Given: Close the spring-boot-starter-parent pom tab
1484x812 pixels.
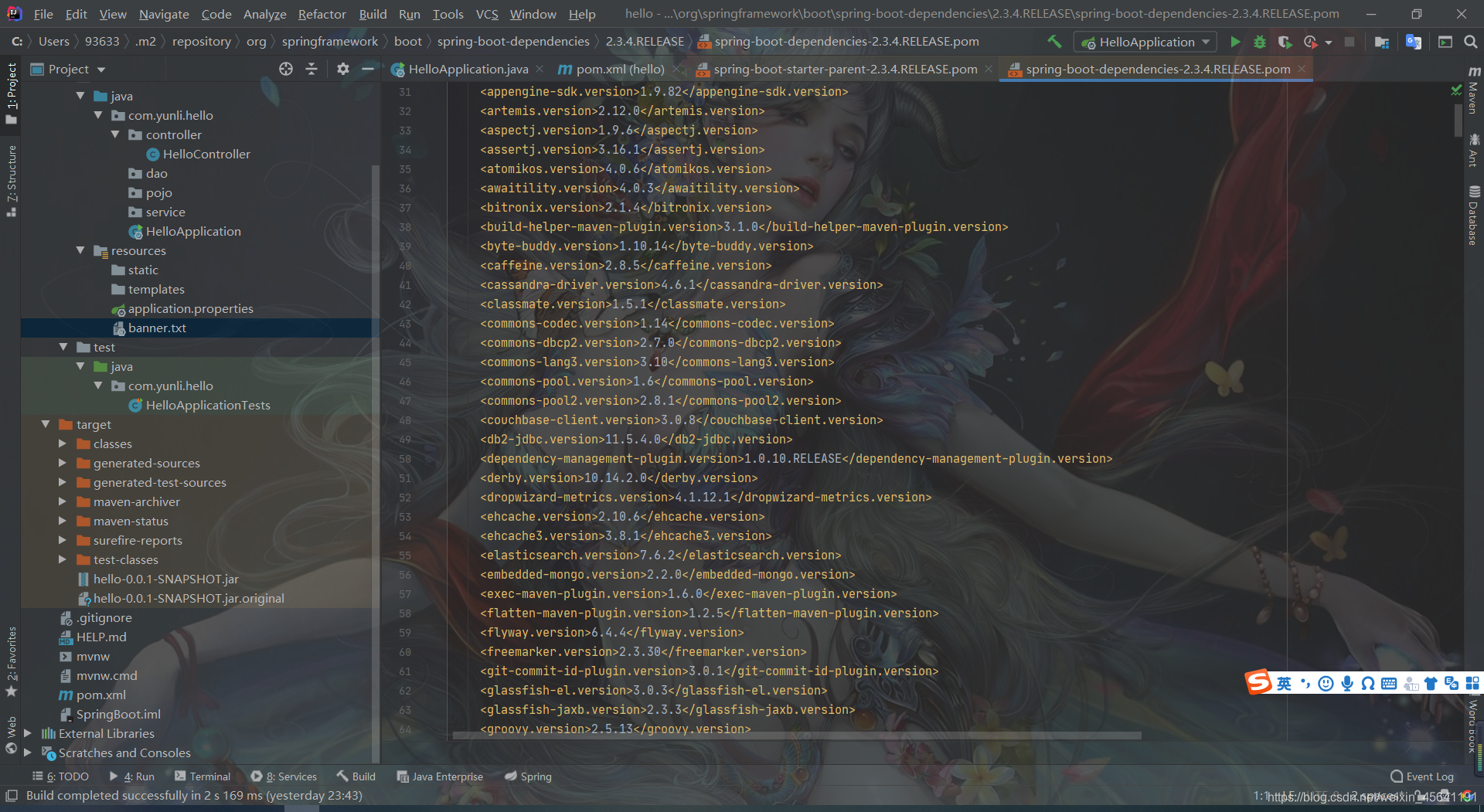Looking at the screenshot, I should click(989, 70).
